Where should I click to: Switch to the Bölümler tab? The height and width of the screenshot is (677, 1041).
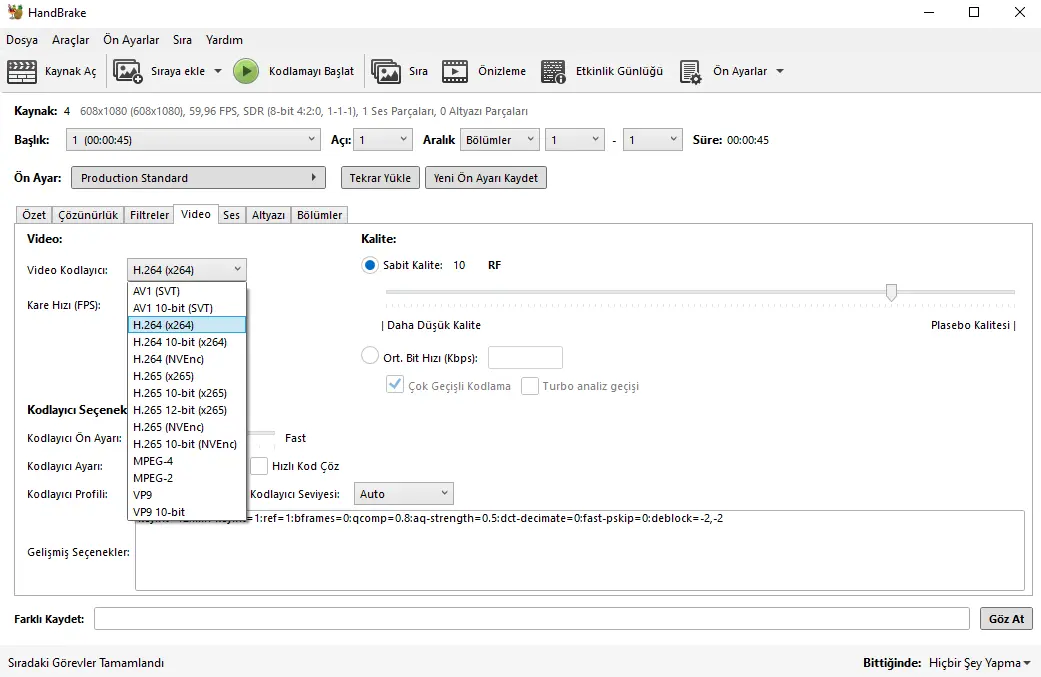pyautogui.click(x=319, y=215)
